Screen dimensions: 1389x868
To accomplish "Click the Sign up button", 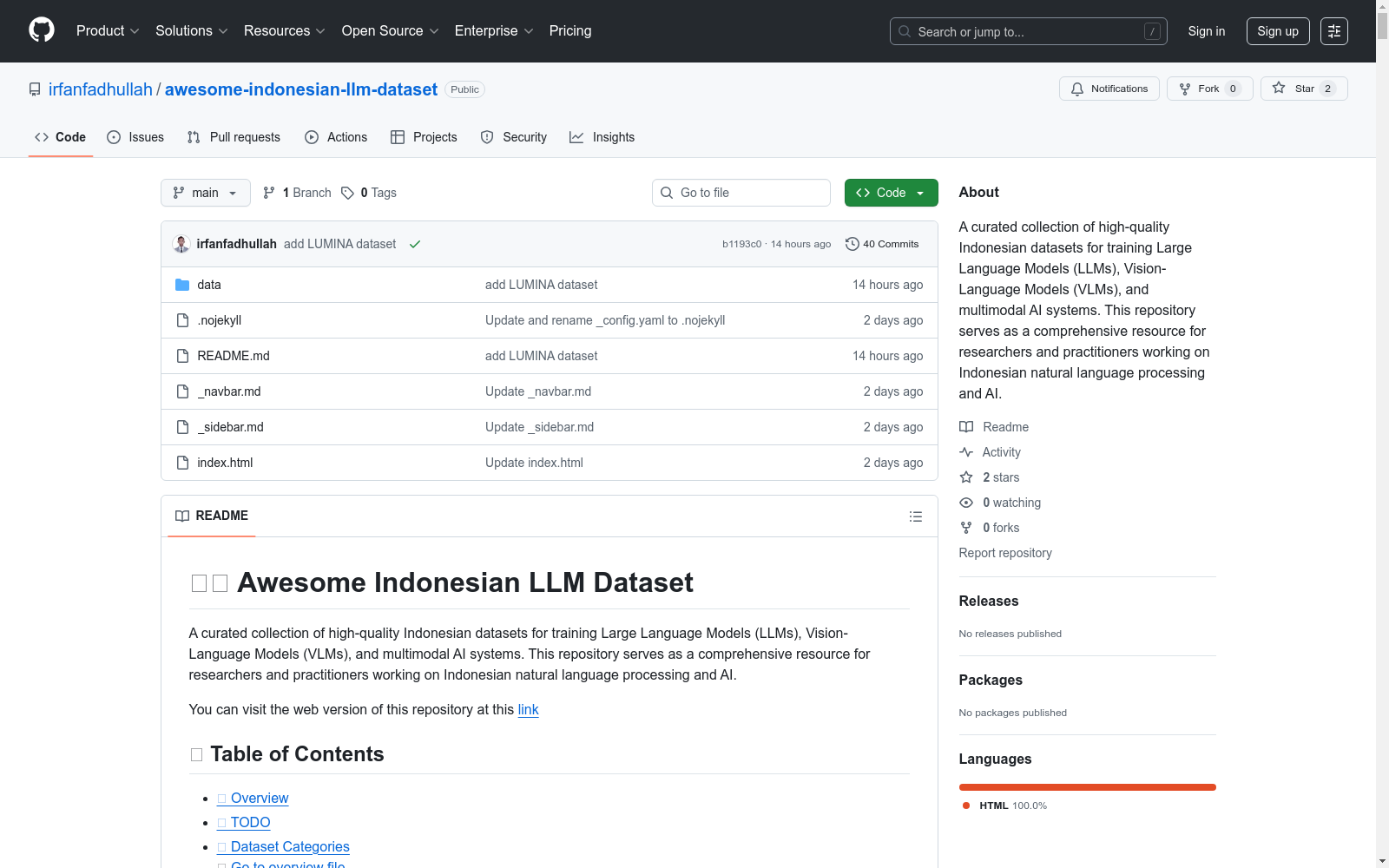I will click(1278, 31).
